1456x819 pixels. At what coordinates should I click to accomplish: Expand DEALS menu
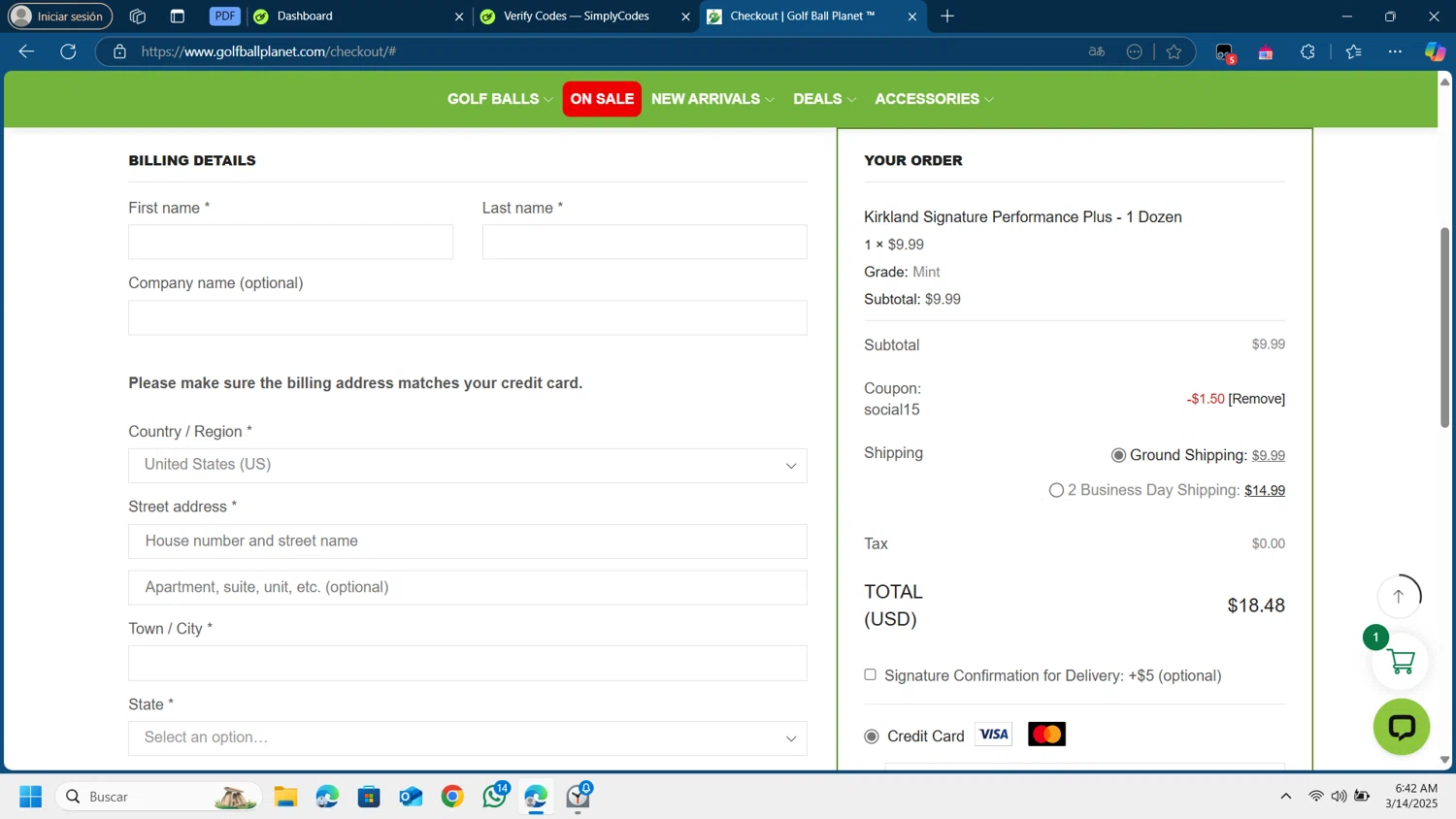coord(824,99)
